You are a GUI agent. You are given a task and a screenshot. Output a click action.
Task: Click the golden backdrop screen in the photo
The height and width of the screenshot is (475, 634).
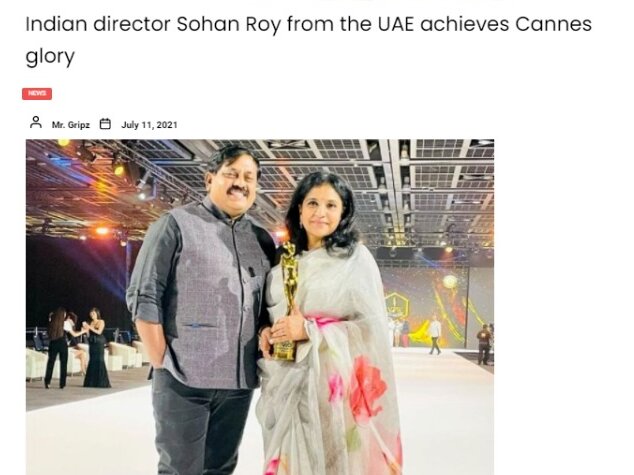(429, 305)
